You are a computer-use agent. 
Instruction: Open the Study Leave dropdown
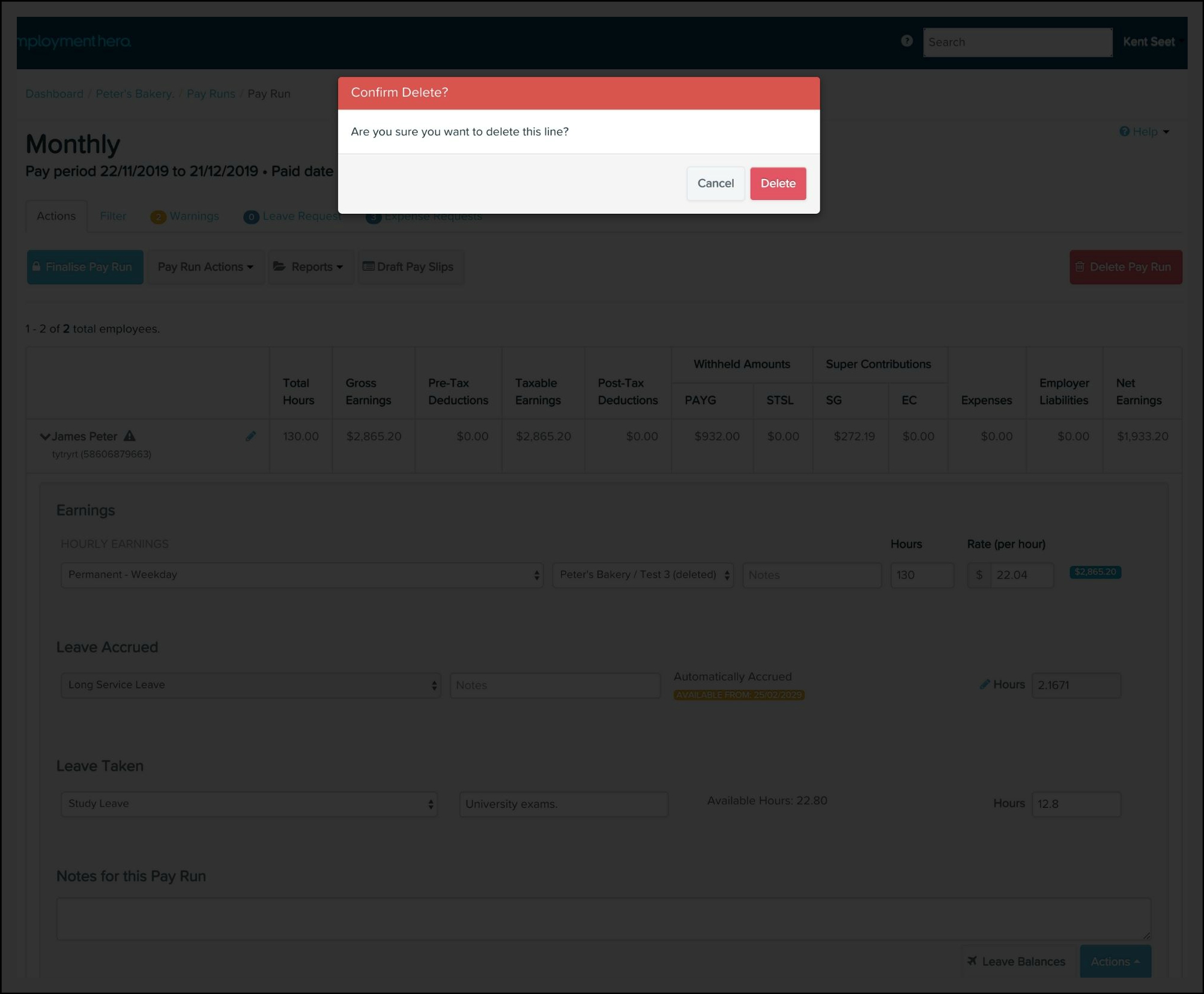(x=249, y=804)
